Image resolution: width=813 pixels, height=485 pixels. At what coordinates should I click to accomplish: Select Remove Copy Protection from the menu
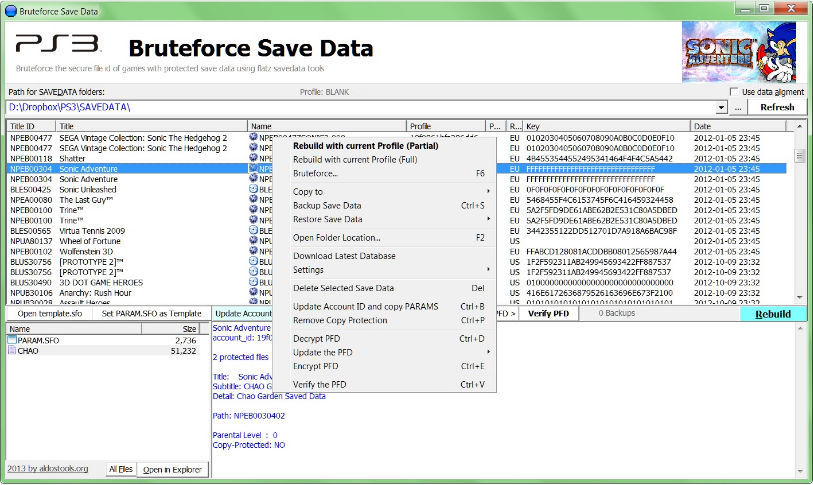point(339,320)
